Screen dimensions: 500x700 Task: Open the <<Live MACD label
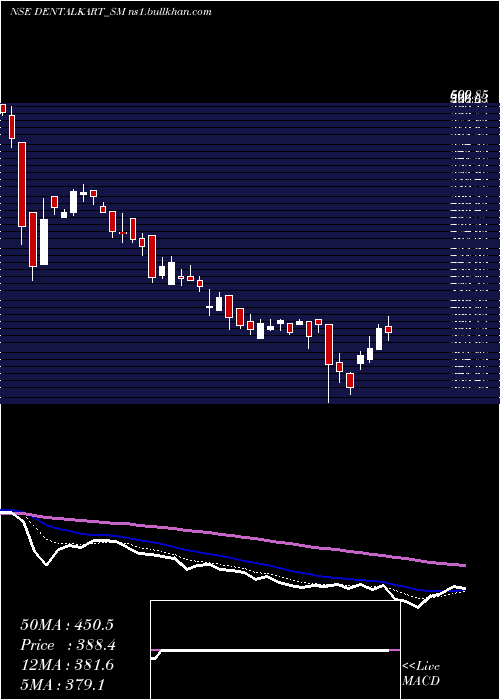coord(421,673)
